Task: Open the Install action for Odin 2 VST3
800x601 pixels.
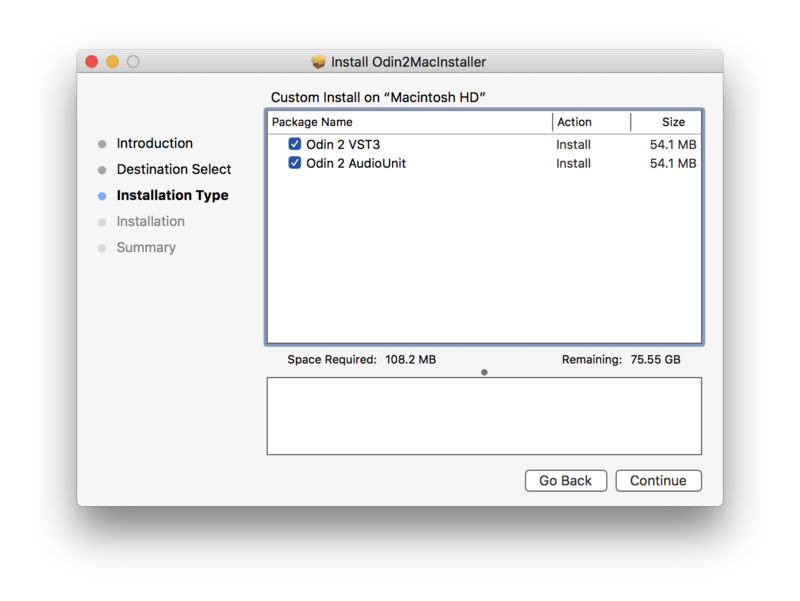Action: click(574, 144)
